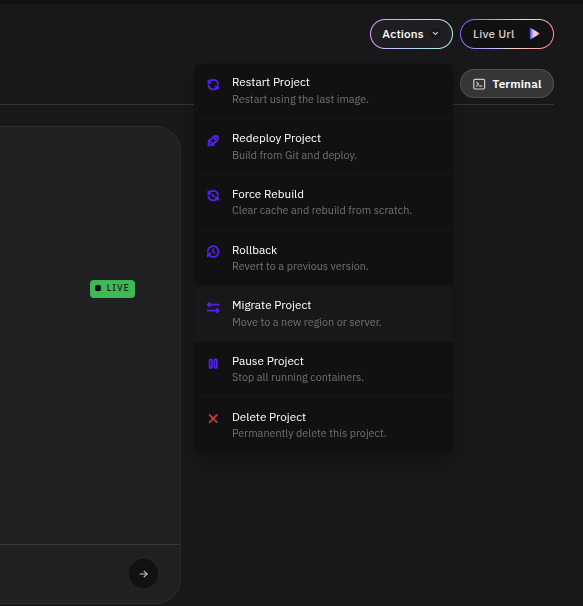Click the Migrate Project swap arrows icon
Screen dimensions: 583x606
tap(213, 307)
